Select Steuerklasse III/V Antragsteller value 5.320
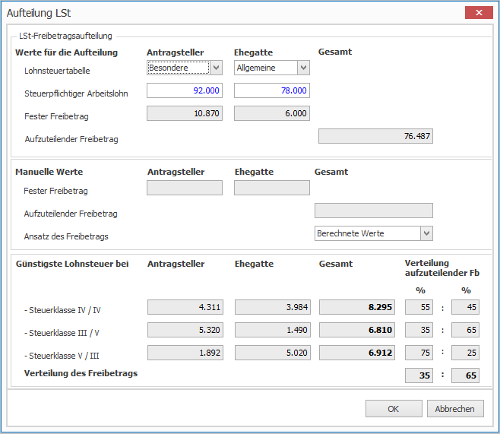The width and height of the screenshot is (500, 434). tap(185, 330)
